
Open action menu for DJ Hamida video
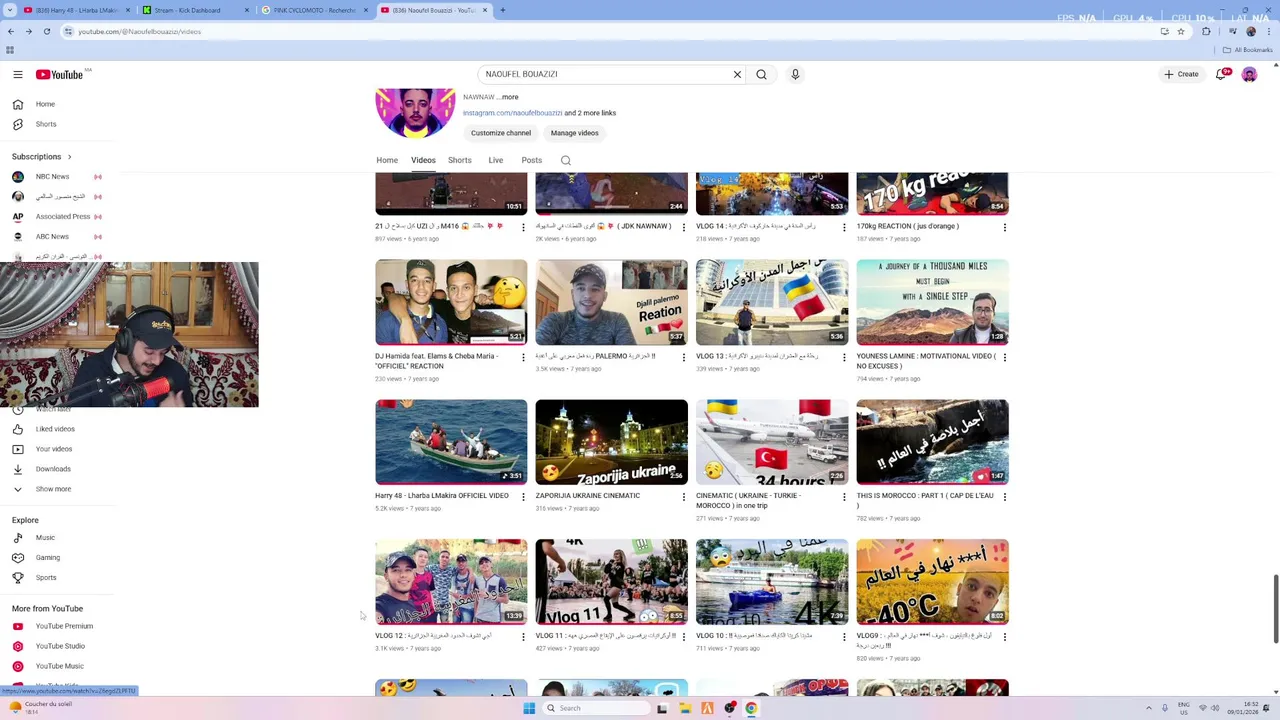[x=523, y=357]
